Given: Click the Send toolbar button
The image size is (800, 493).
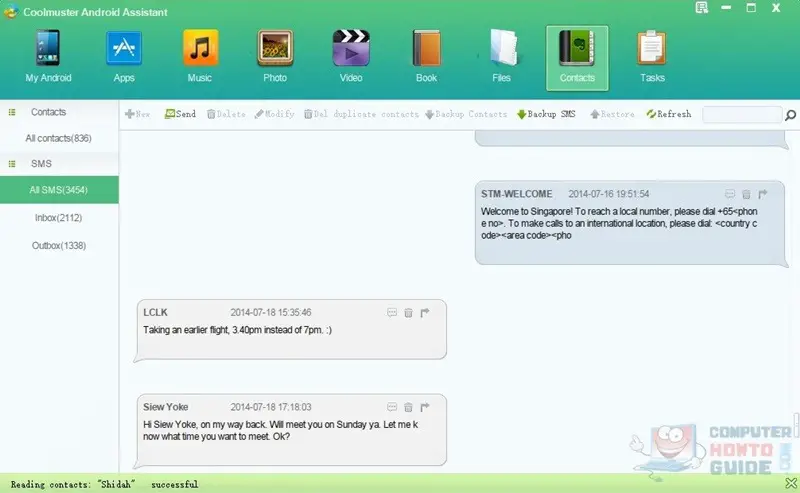Looking at the screenshot, I should (x=180, y=114).
